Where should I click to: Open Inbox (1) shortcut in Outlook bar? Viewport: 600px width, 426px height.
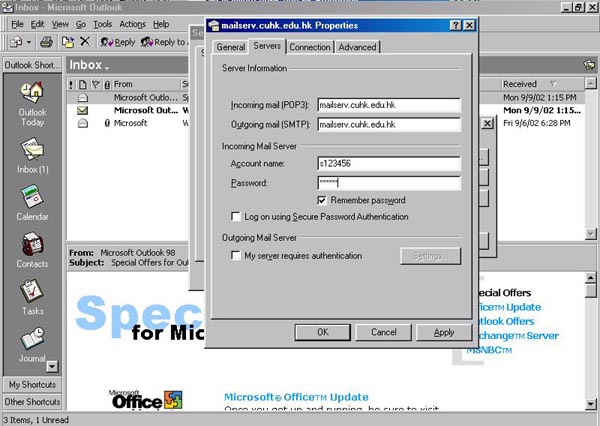pos(33,156)
